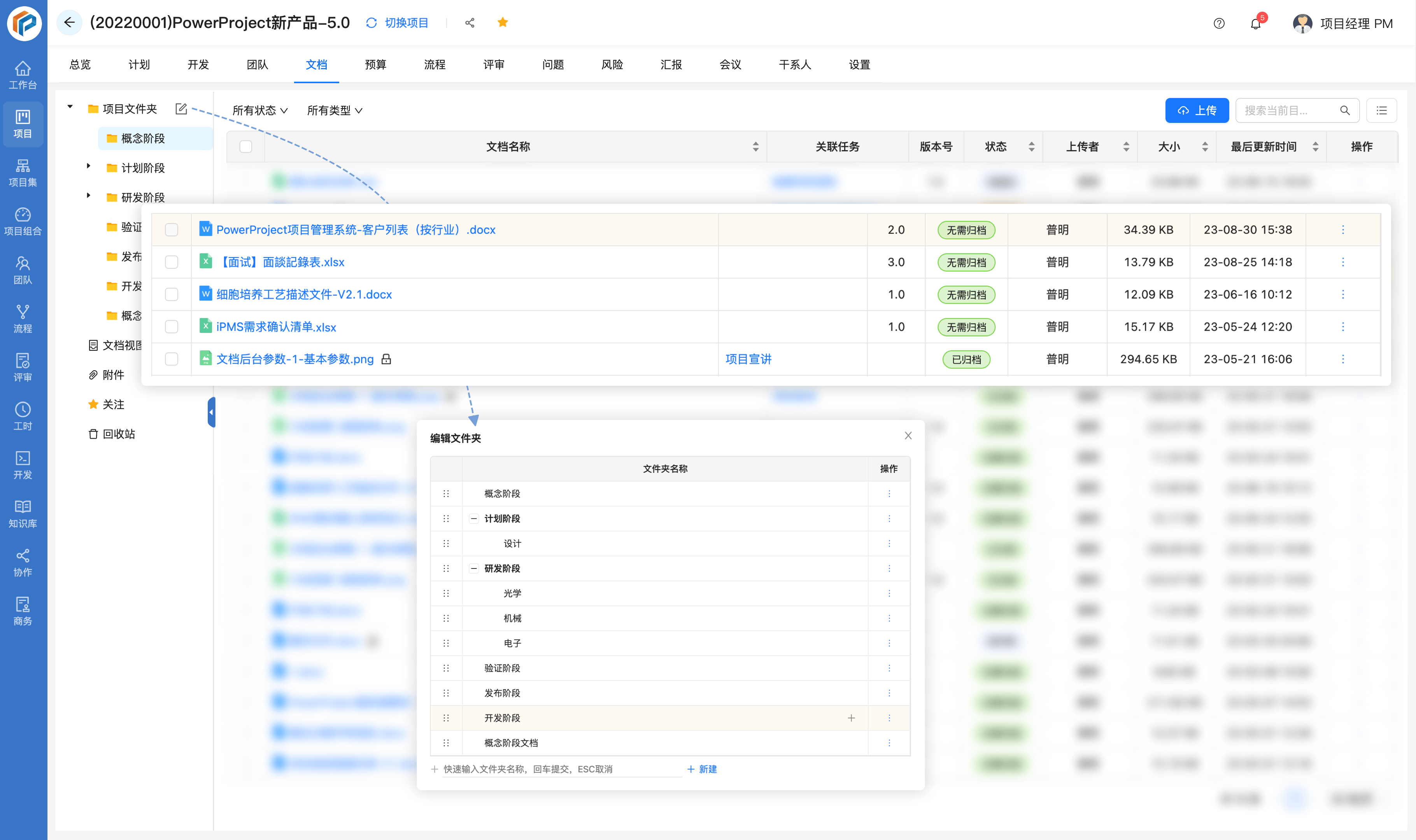Click the plus icon in 开发阶段 row
Viewport: 1416px width, 840px height.
pyautogui.click(x=851, y=718)
